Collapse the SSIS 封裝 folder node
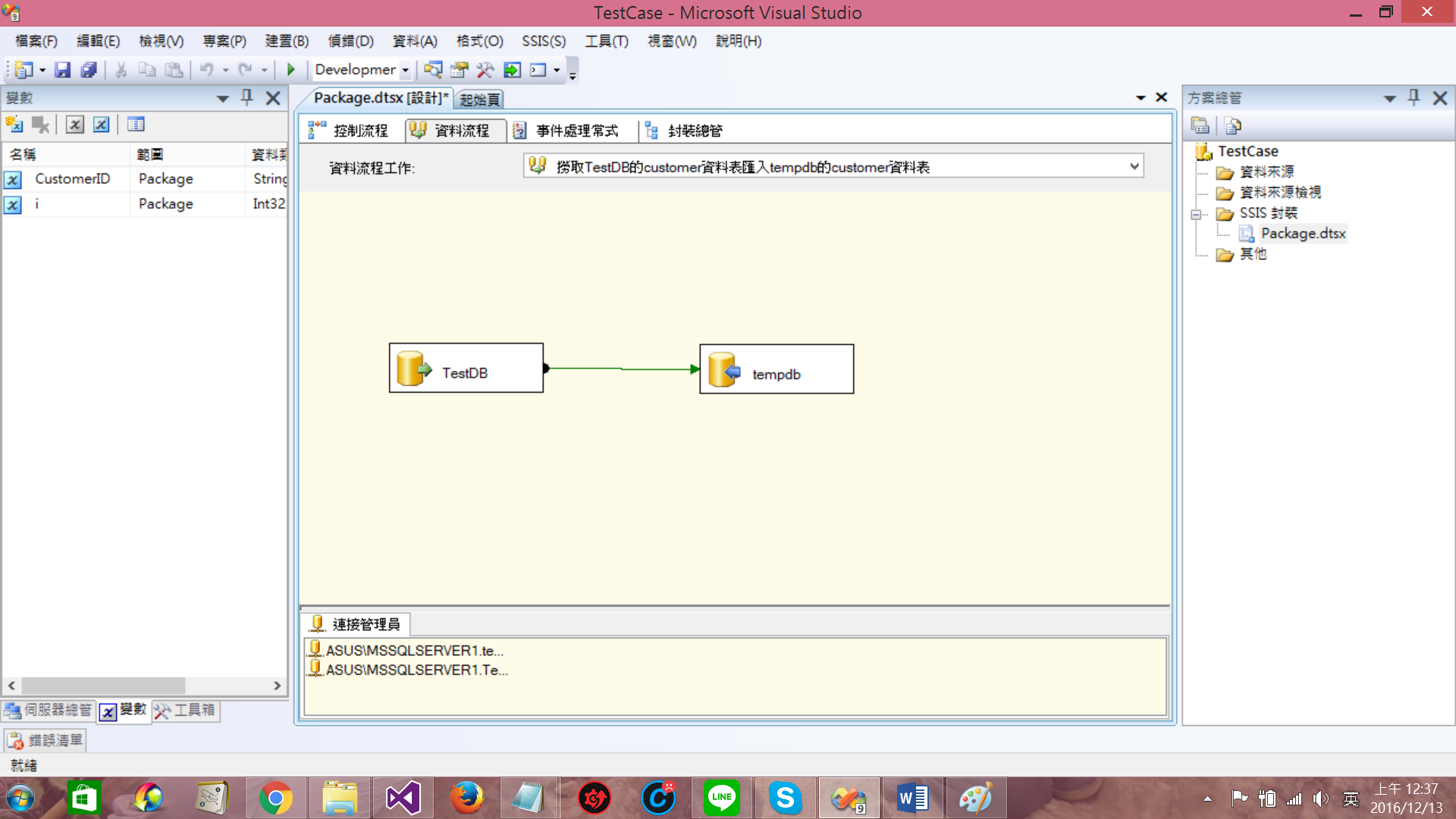 tap(1196, 215)
